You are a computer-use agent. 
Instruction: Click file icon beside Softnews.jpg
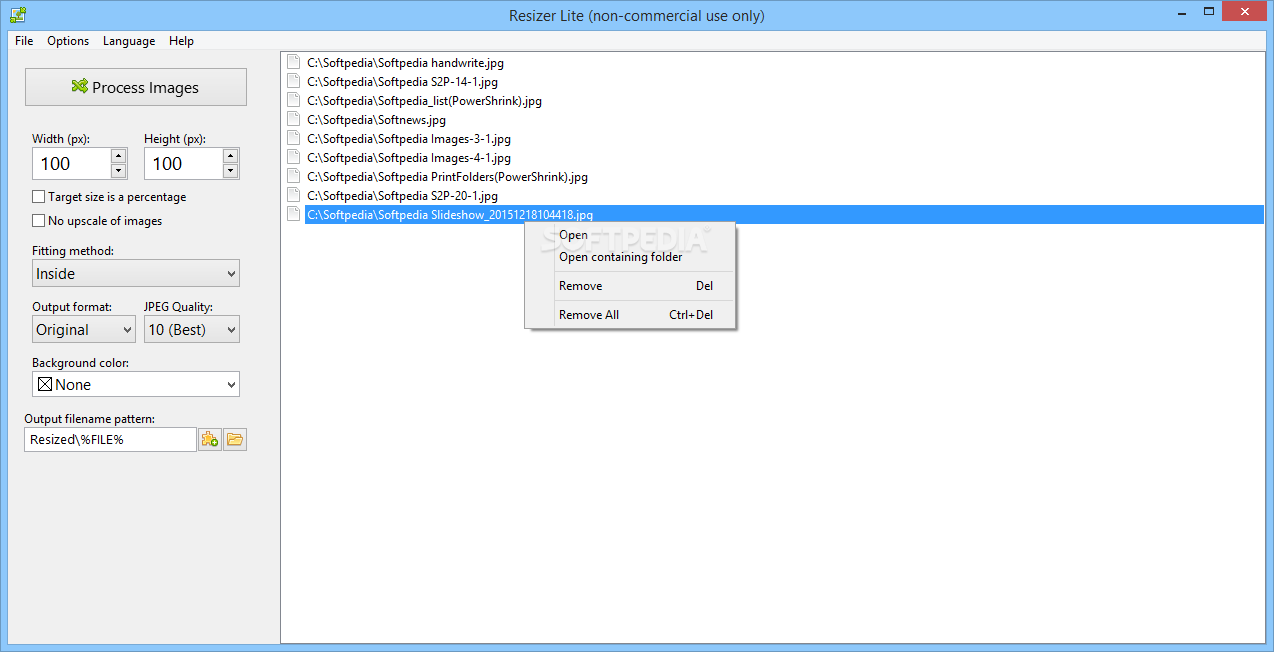click(x=293, y=119)
